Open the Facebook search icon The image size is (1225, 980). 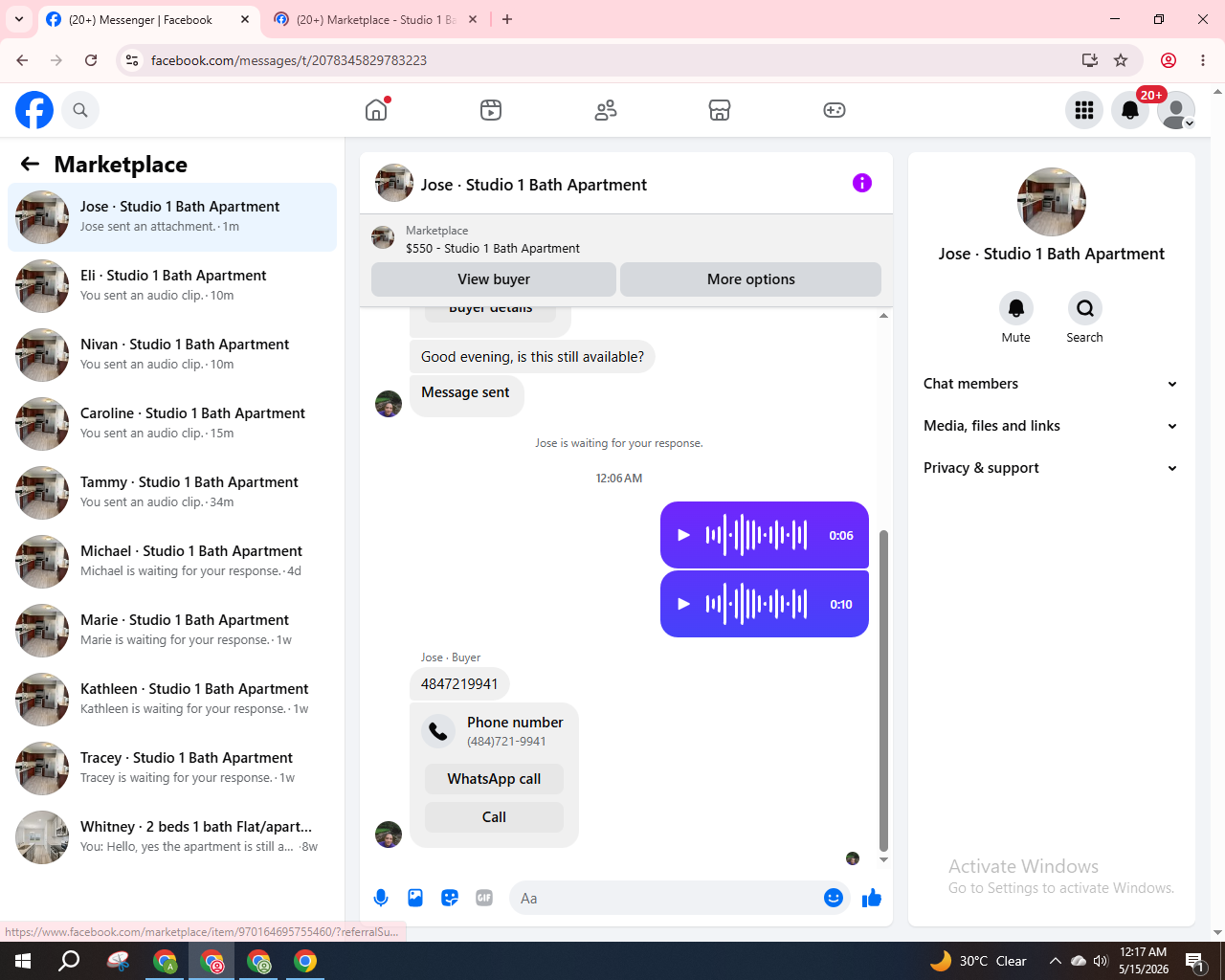(80, 110)
